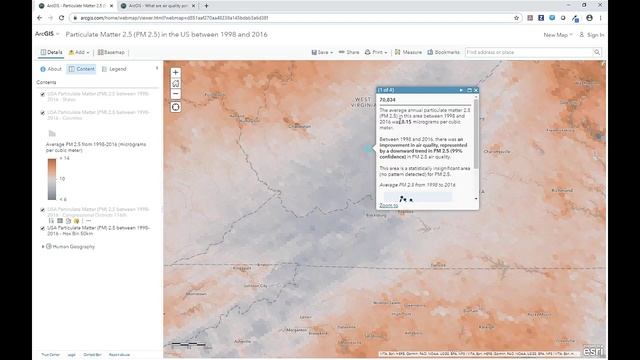Go back in browser history

point(40,18)
